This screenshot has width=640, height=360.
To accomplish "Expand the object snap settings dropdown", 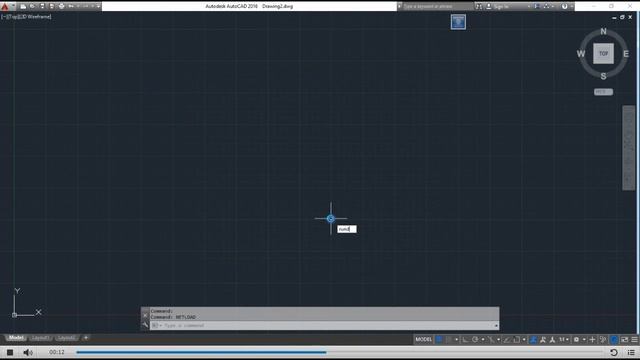I will tap(524, 339).
